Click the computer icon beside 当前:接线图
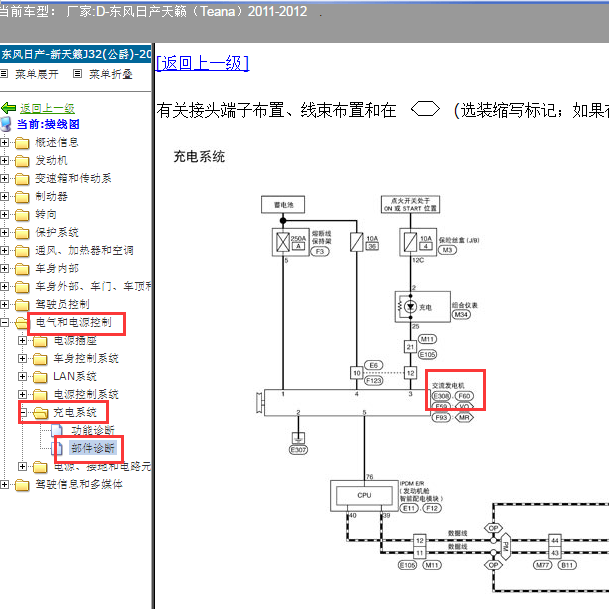609x609 pixels. (6, 124)
